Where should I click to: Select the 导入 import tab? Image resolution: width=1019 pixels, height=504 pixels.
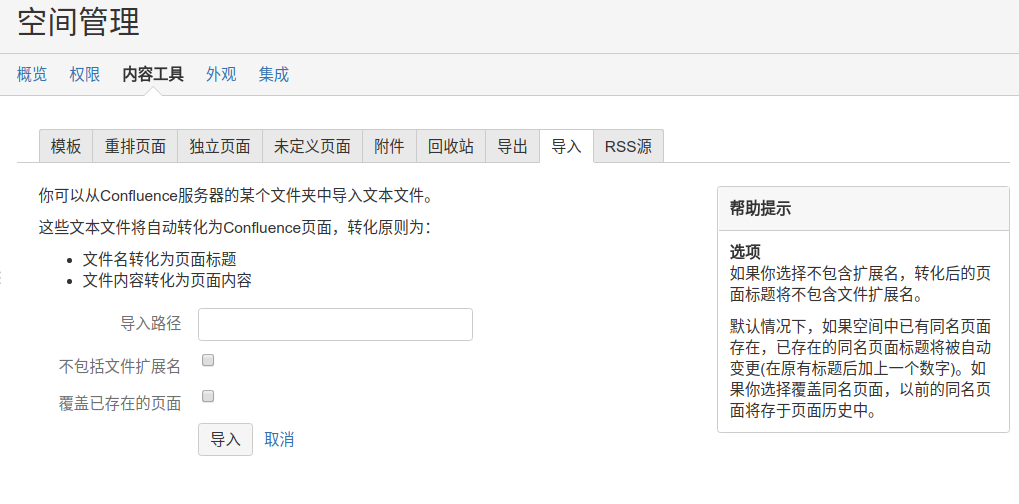click(566, 146)
